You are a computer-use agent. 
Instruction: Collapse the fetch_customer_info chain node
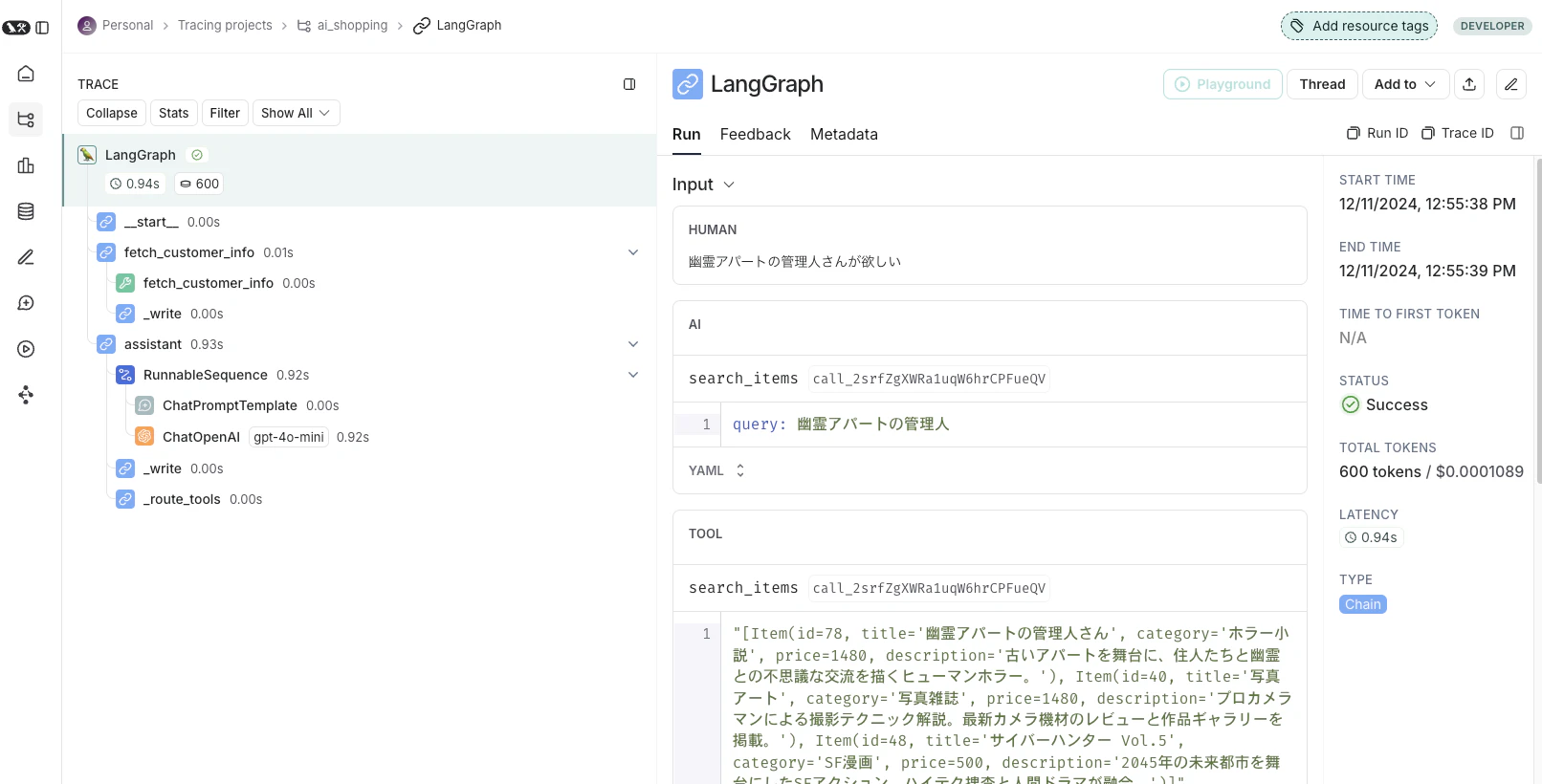[x=632, y=252]
